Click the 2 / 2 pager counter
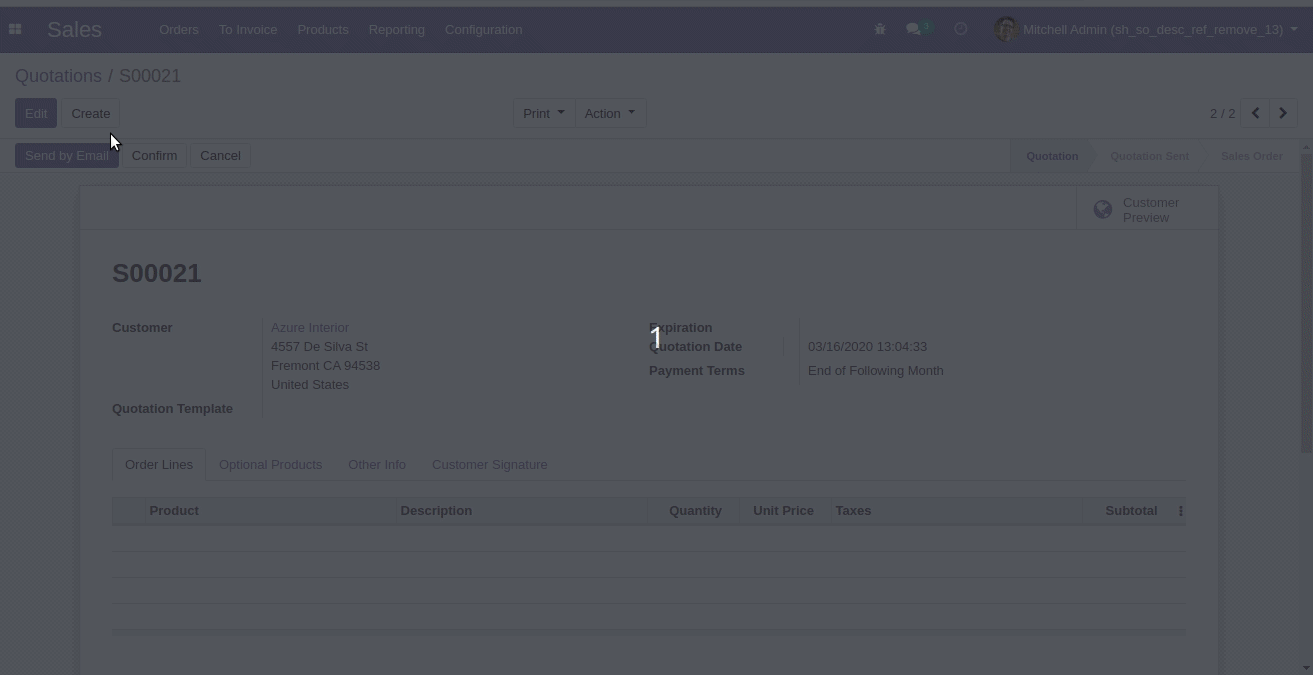 tap(1222, 113)
